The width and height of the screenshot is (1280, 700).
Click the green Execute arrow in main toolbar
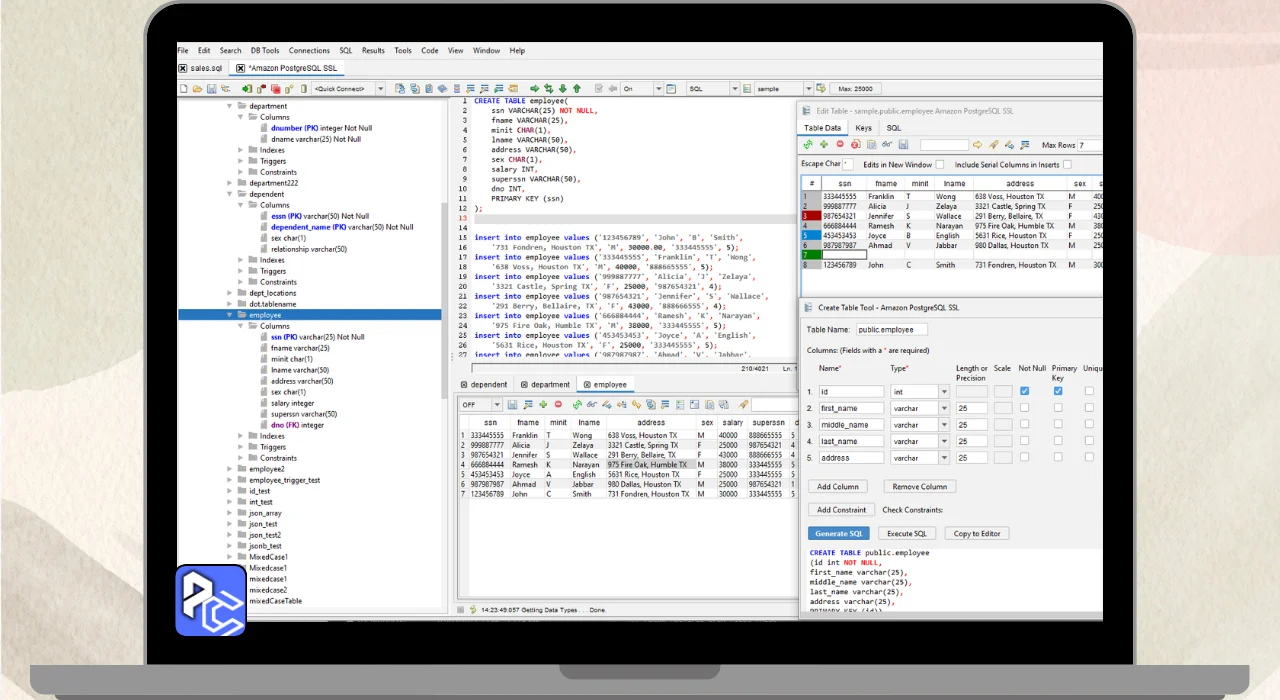point(535,89)
